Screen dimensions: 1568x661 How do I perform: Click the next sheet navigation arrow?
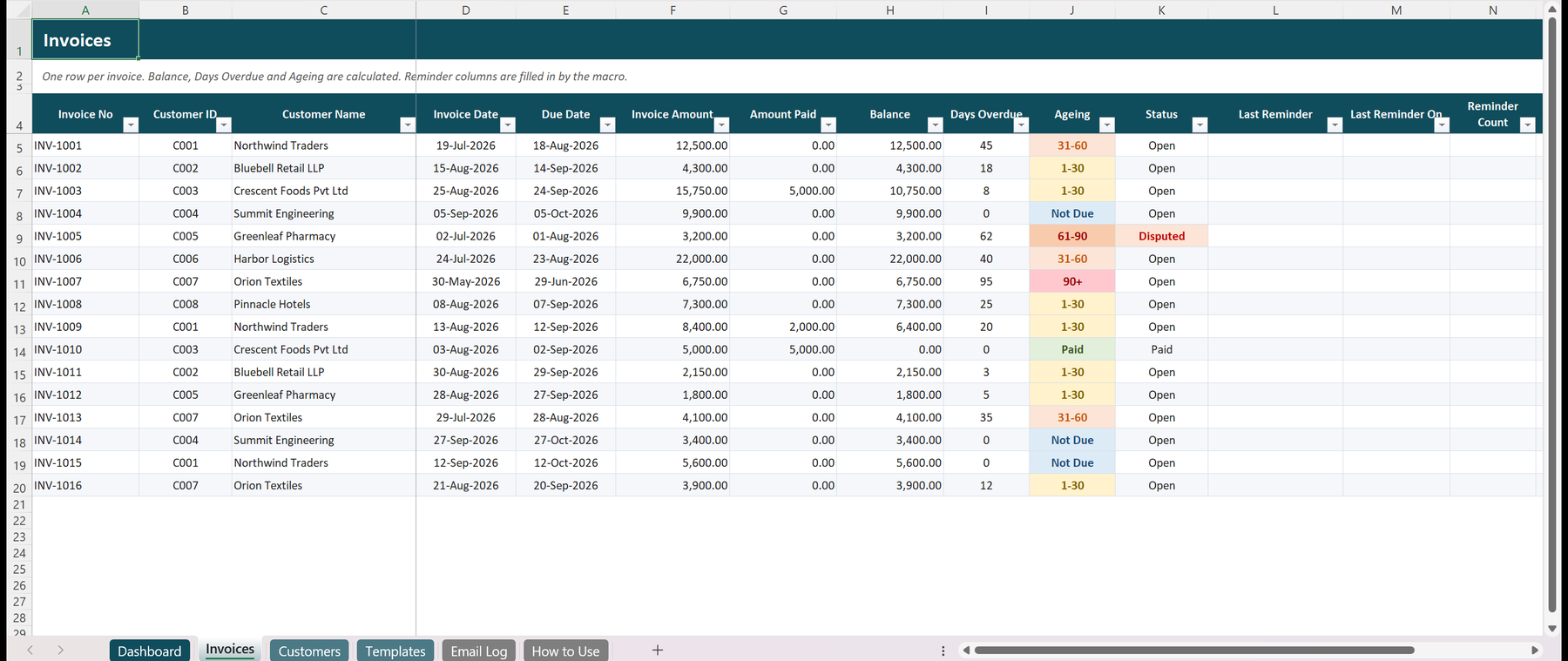[x=60, y=650]
